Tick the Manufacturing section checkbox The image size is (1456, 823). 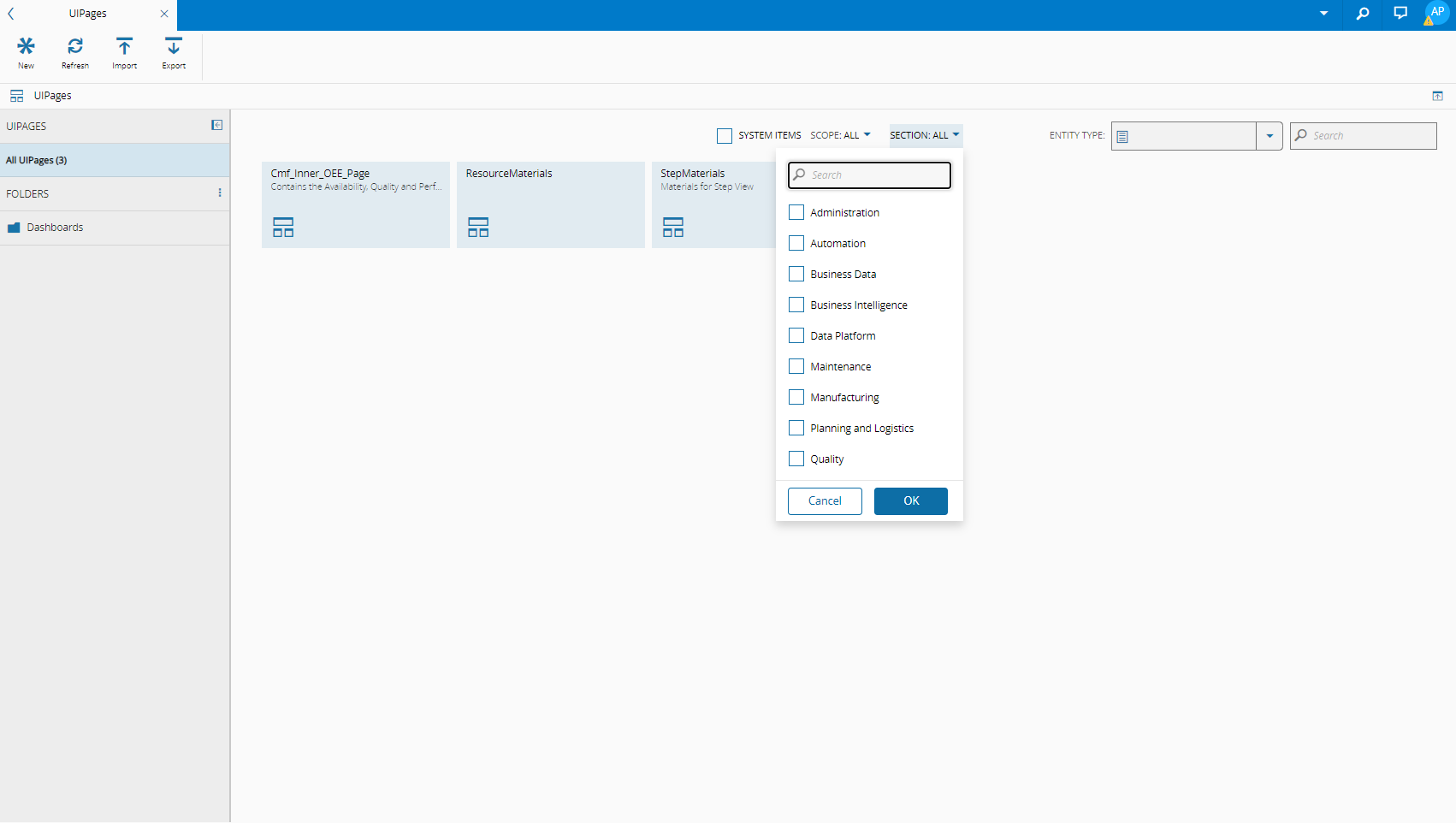pyautogui.click(x=796, y=397)
